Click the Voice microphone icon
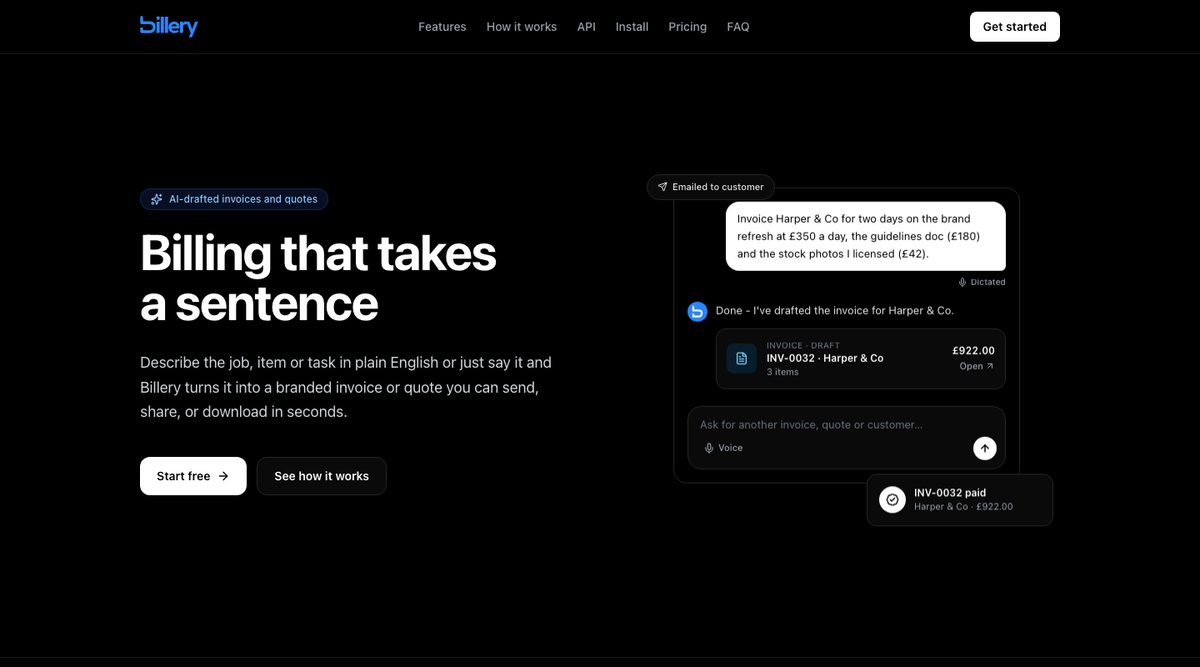This screenshot has width=1200, height=667. tap(709, 448)
